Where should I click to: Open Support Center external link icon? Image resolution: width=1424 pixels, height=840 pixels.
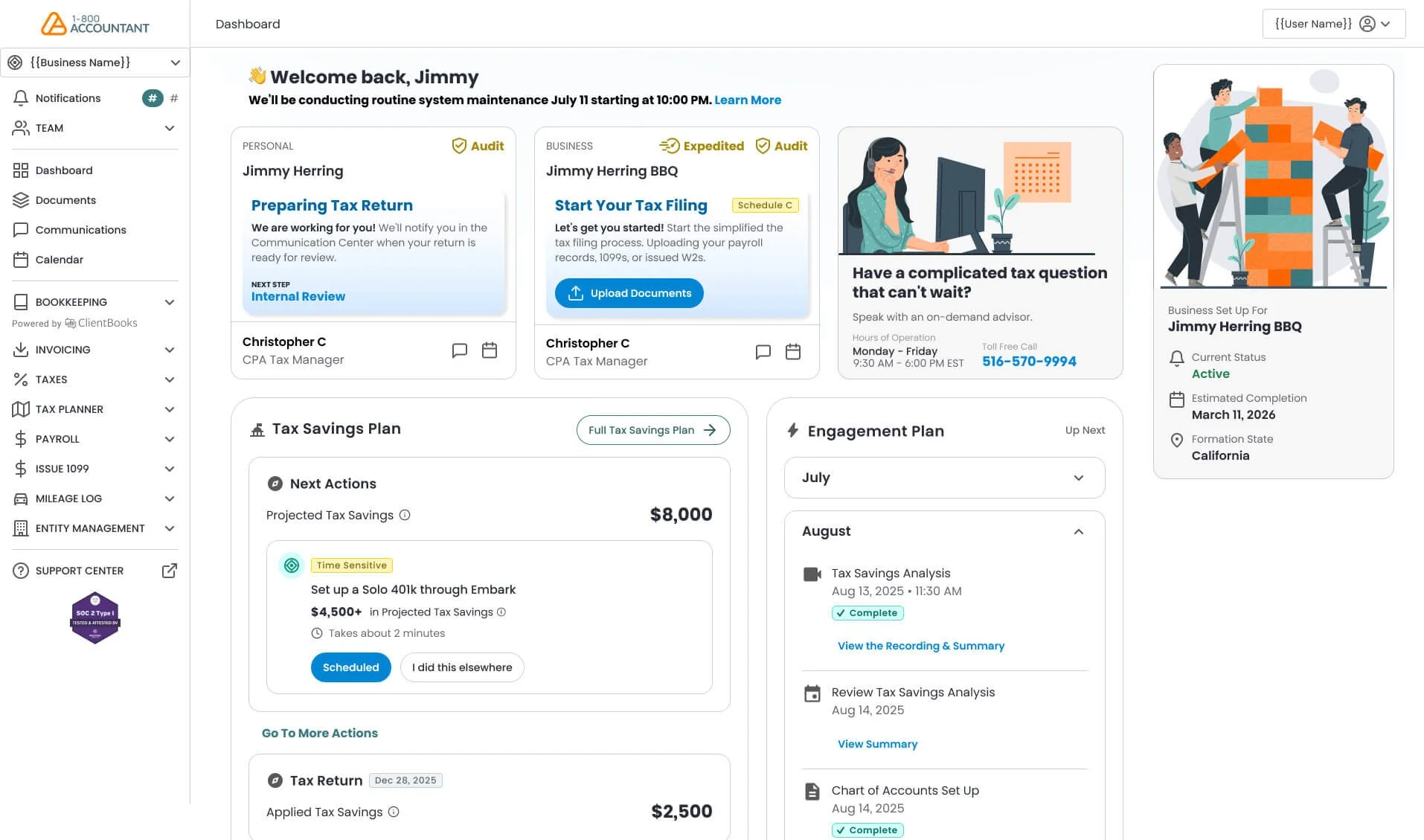[170, 571]
